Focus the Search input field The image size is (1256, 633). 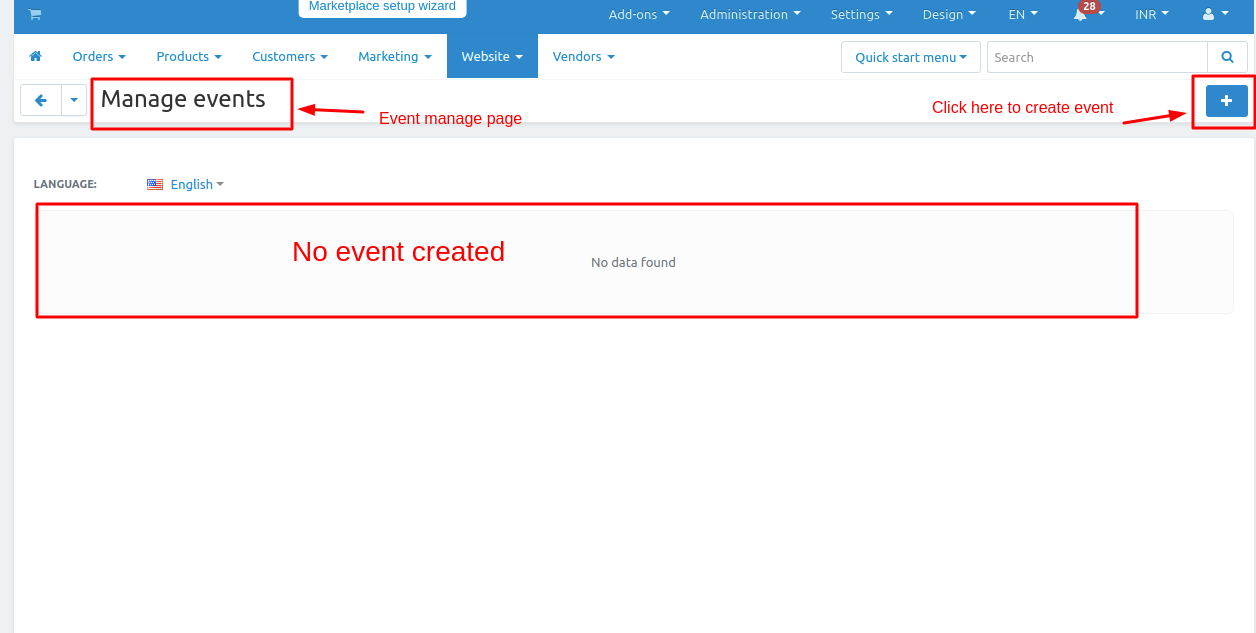coord(1096,57)
